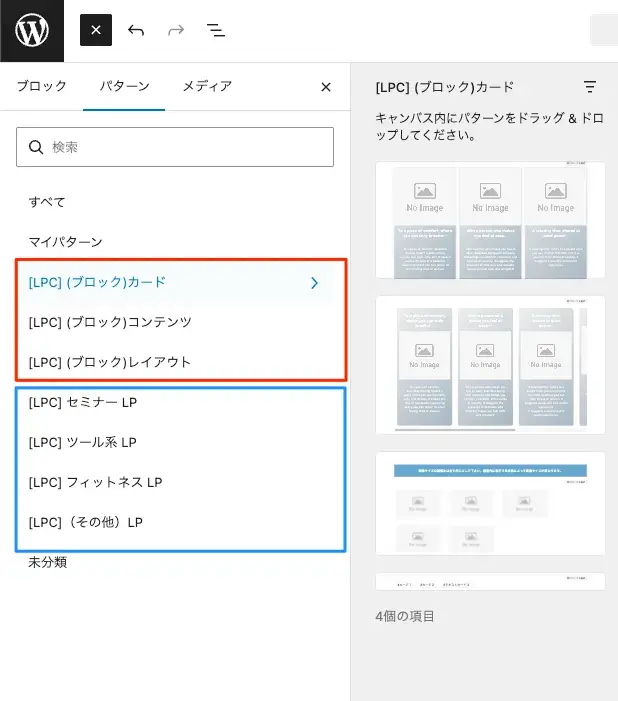Select the パターン tab
This screenshot has width=618, height=701.
(124, 87)
